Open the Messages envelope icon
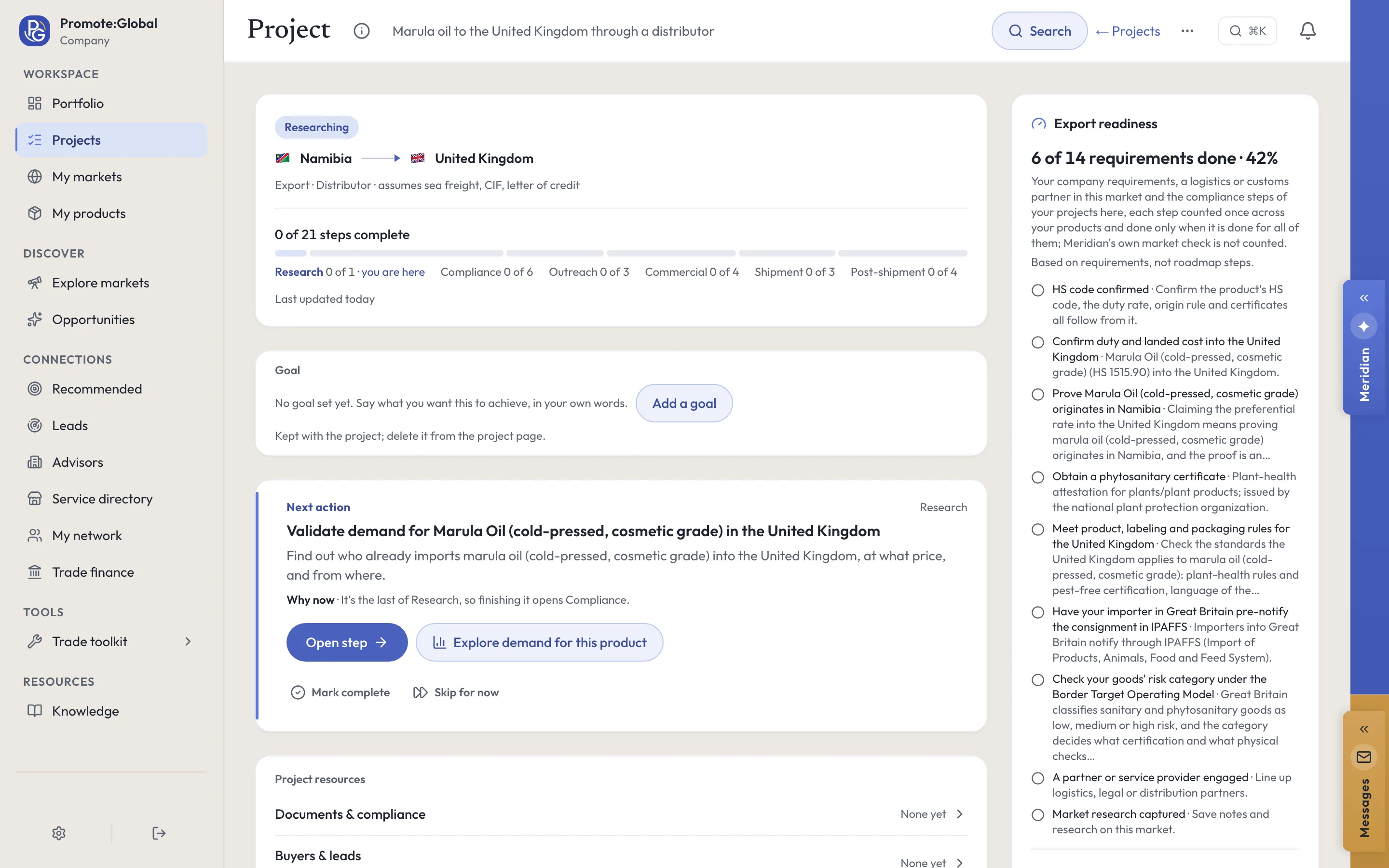Image resolution: width=1389 pixels, height=868 pixels. point(1364,757)
